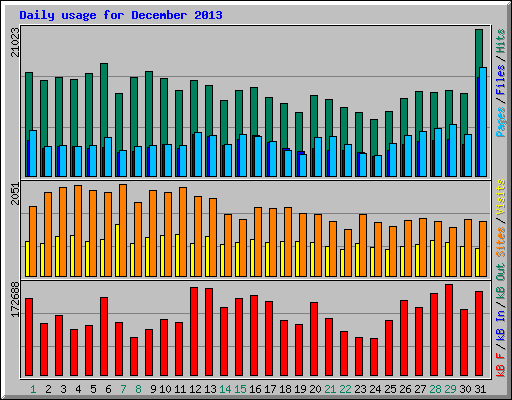Click the orange visits bar for day 22
Image resolution: width=512 pixels, height=400 pixels.
point(348,253)
